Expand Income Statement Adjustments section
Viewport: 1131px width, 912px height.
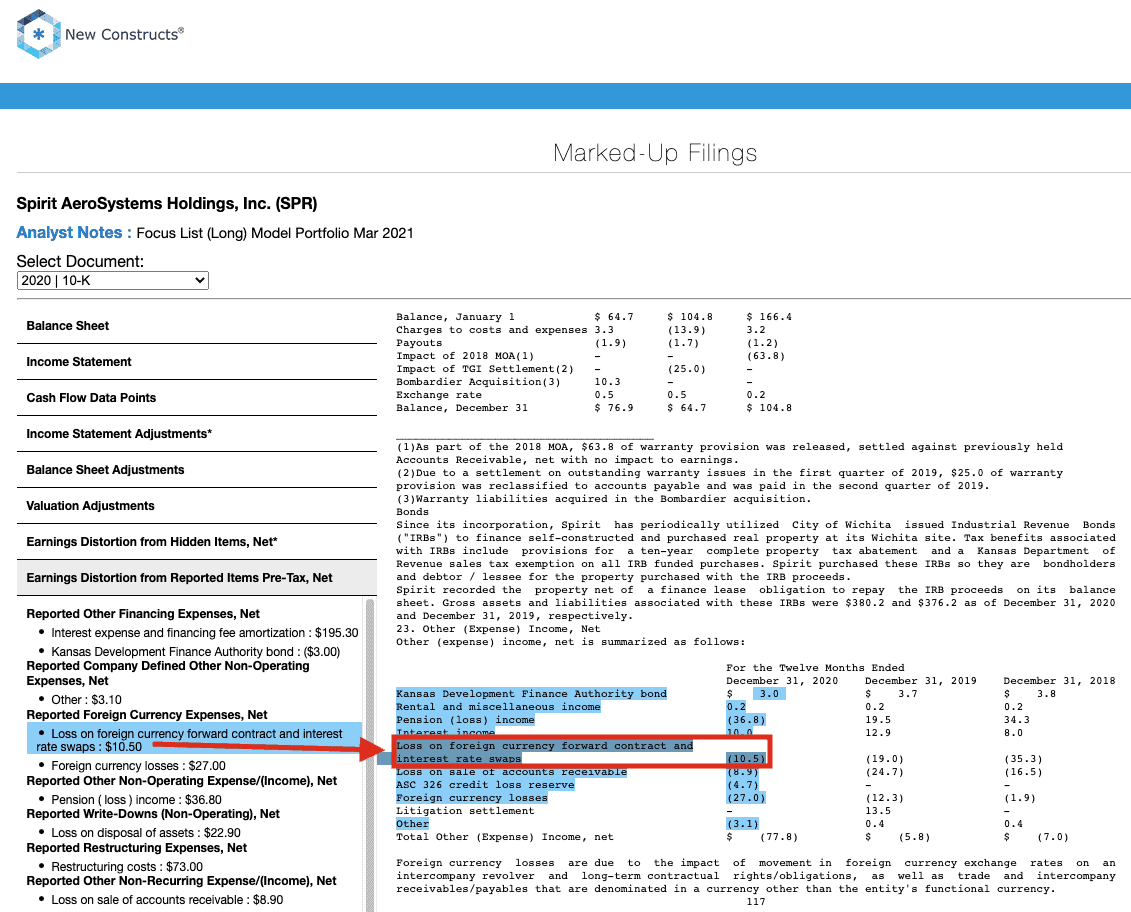pos(196,434)
